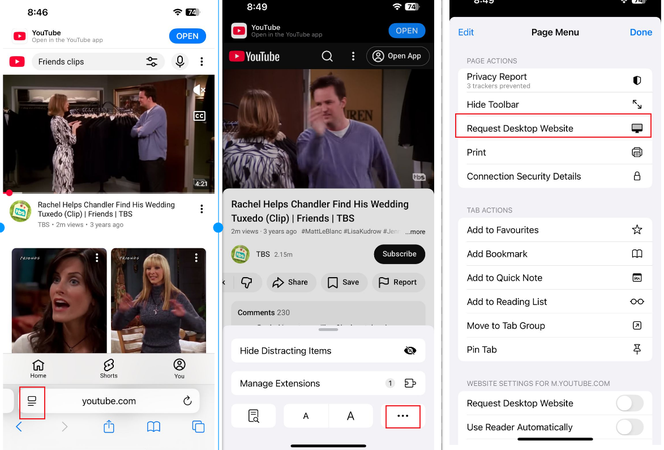The image size is (664, 450).
Task: Start voice search with microphone icon
Action: coord(180,62)
